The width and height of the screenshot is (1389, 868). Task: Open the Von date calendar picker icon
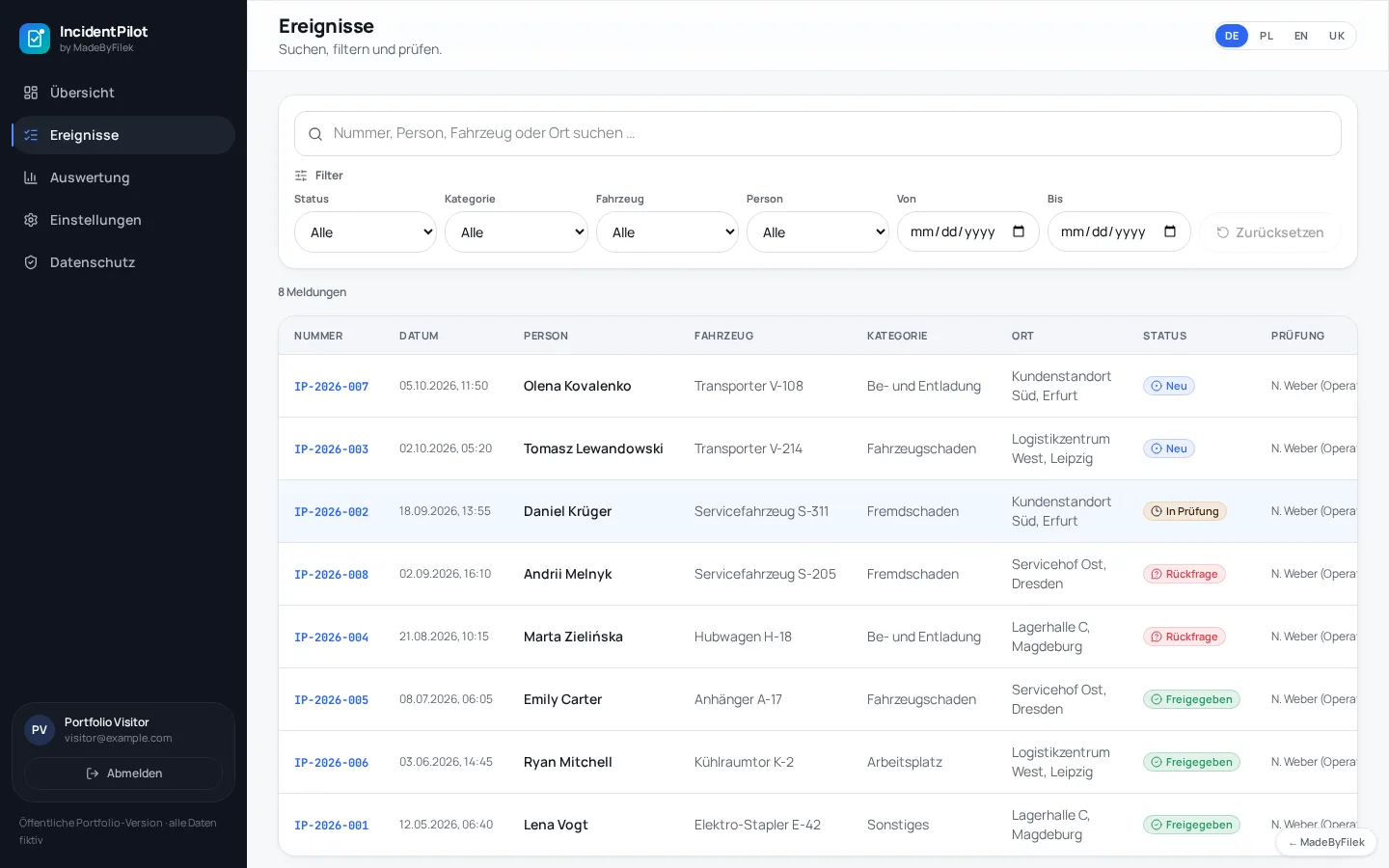pyautogui.click(x=1019, y=231)
